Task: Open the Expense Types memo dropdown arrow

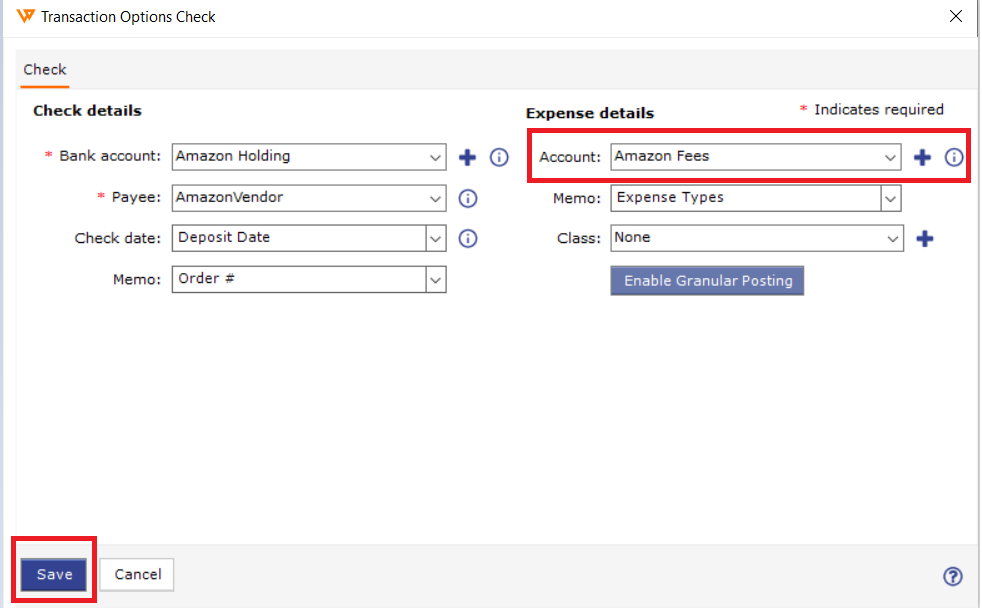Action: click(x=891, y=198)
